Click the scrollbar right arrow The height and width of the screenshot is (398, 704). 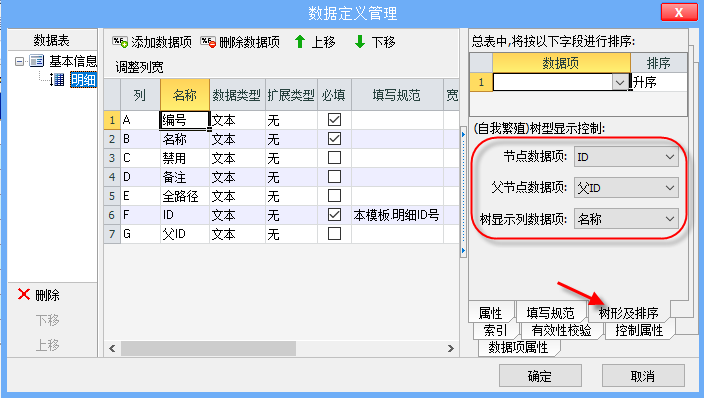point(451,349)
